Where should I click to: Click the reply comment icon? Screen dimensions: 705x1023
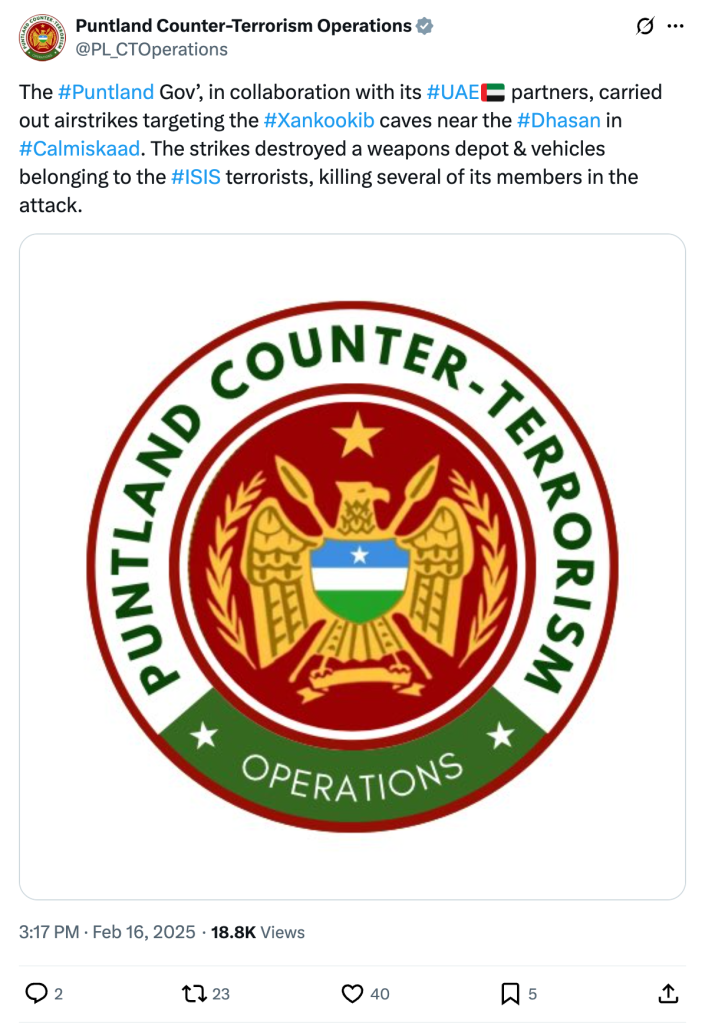37,993
